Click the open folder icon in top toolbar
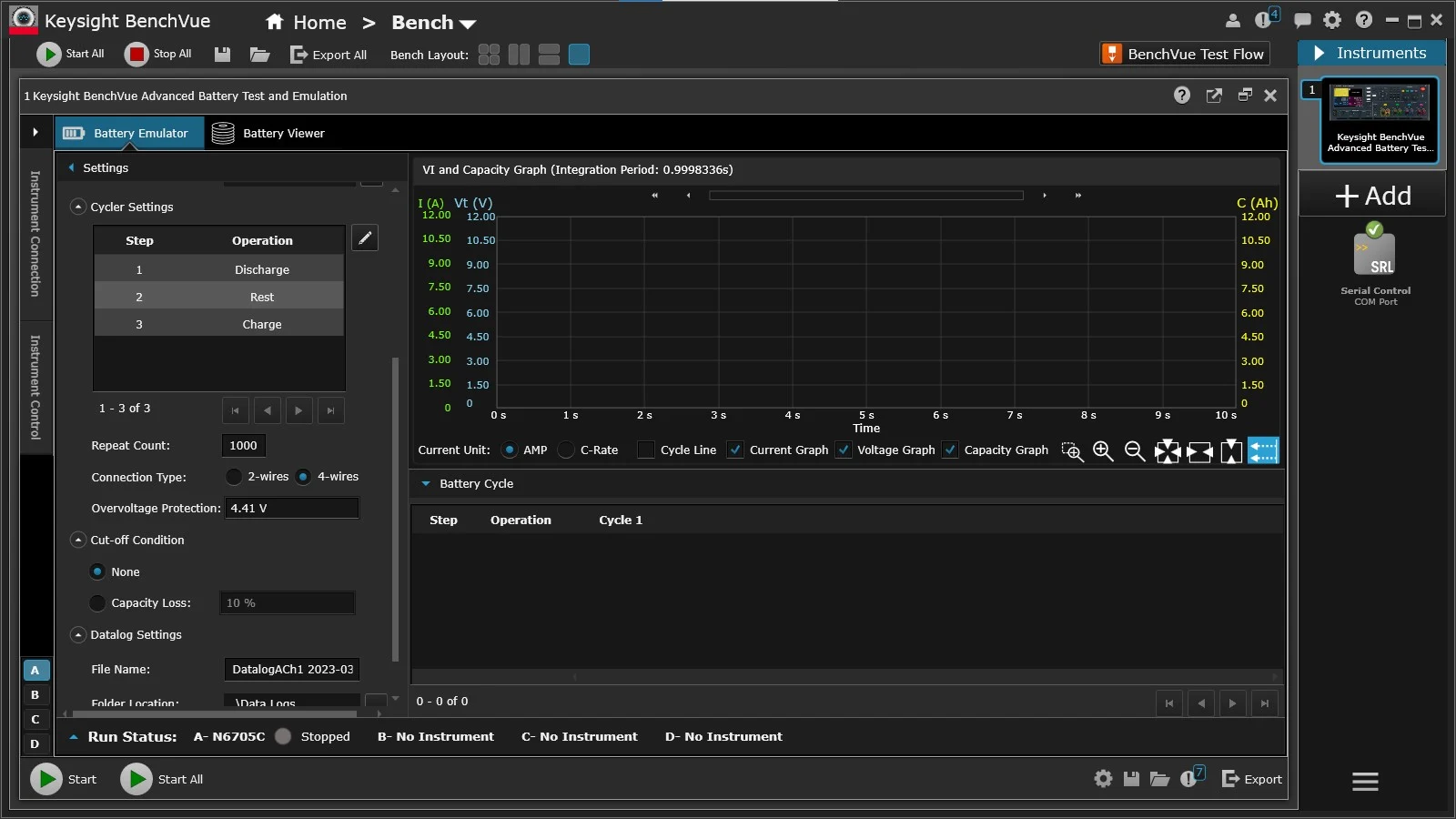This screenshot has width=1456, height=819. click(260, 55)
